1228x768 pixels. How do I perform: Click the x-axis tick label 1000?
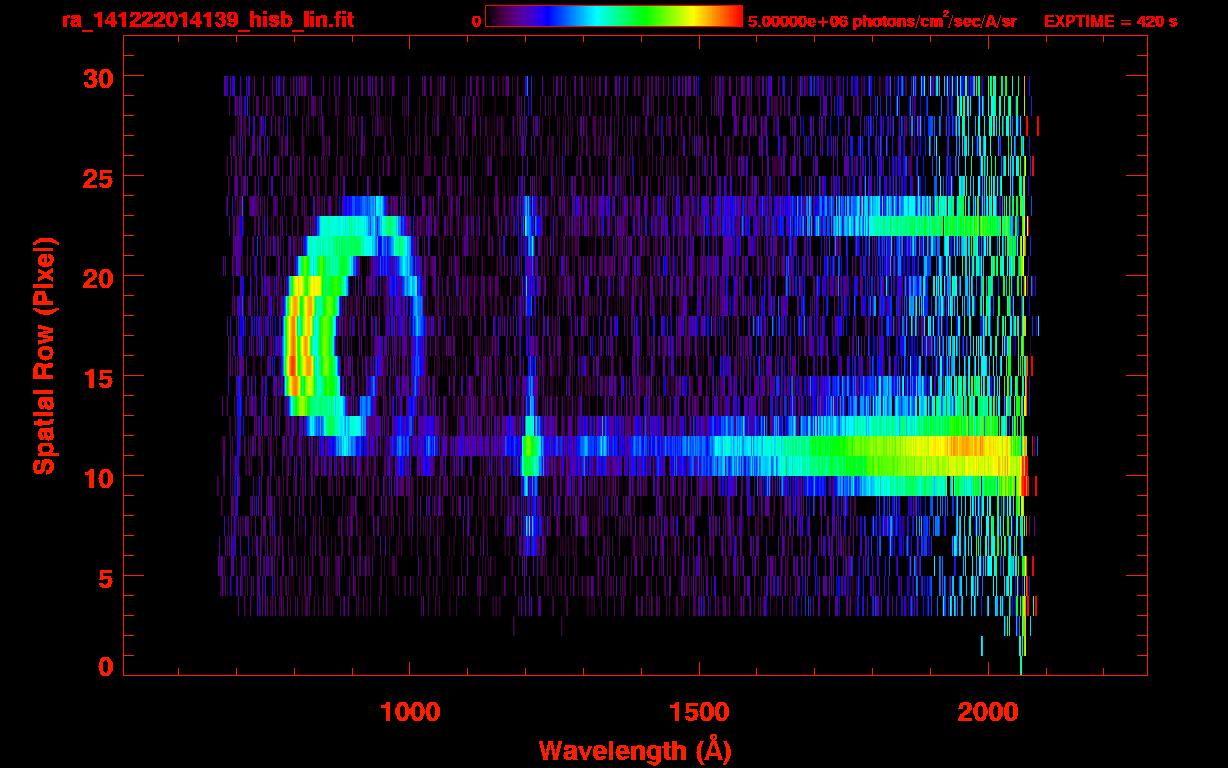click(x=410, y=711)
